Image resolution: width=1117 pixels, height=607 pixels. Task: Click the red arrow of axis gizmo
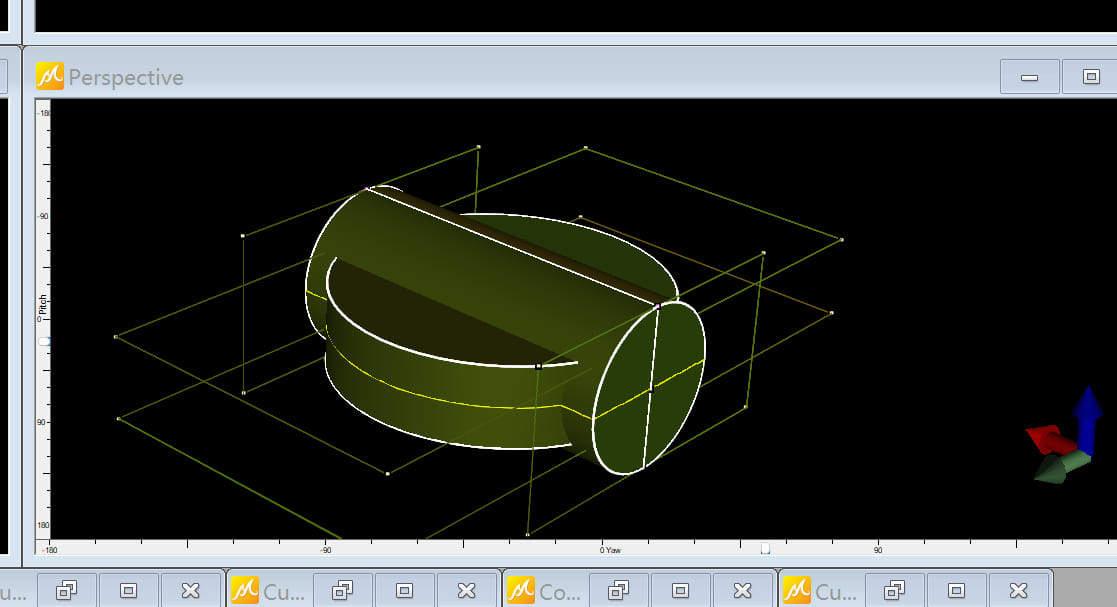click(1046, 438)
